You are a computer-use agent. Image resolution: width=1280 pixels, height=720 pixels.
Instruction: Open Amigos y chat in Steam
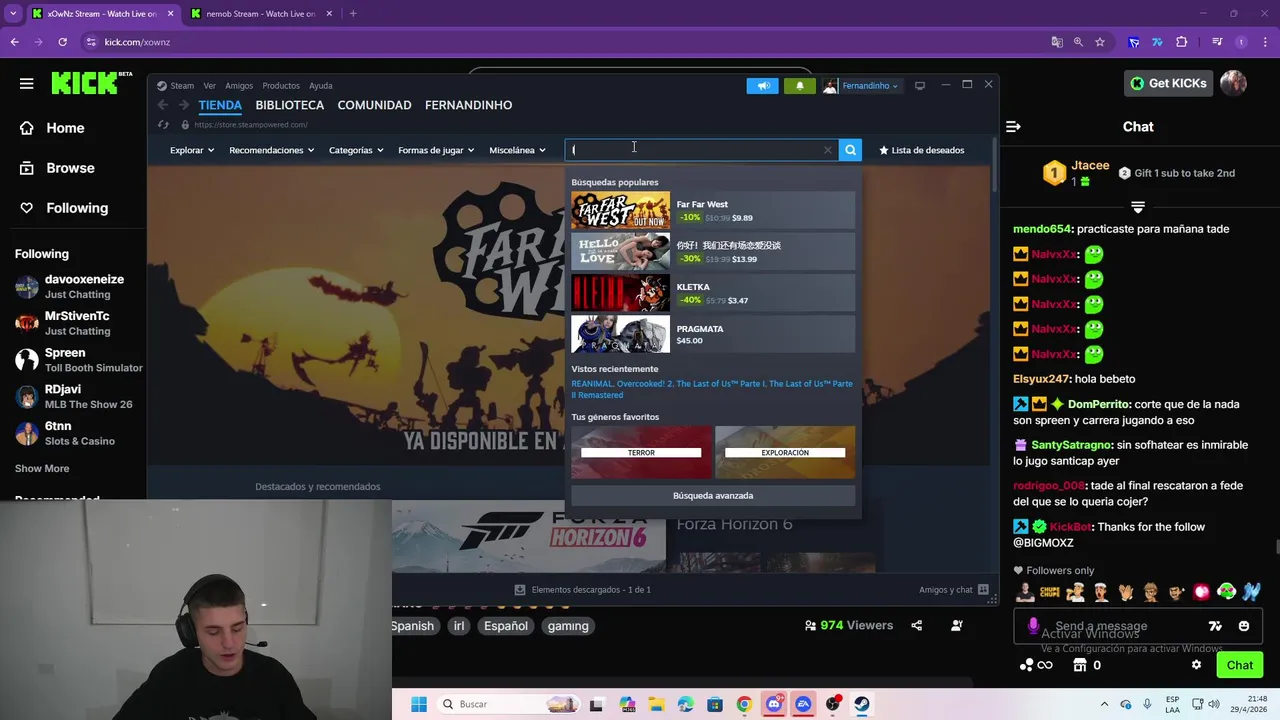click(x=953, y=590)
